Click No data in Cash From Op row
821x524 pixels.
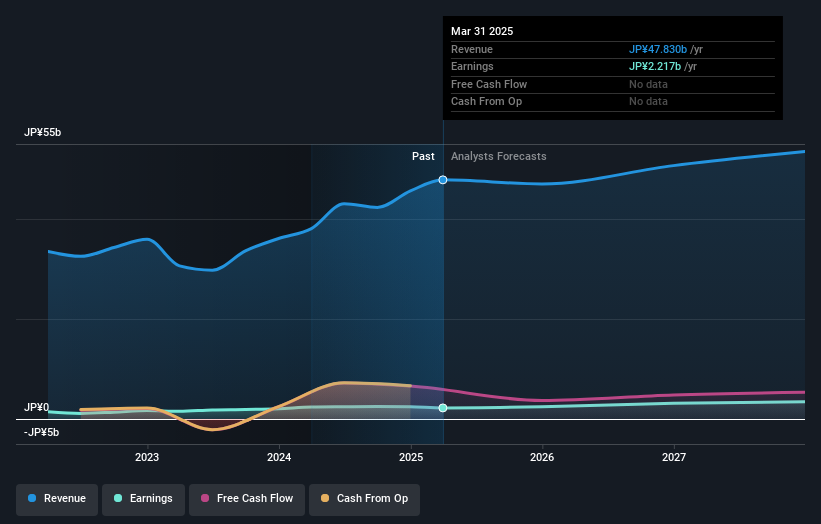coord(648,102)
